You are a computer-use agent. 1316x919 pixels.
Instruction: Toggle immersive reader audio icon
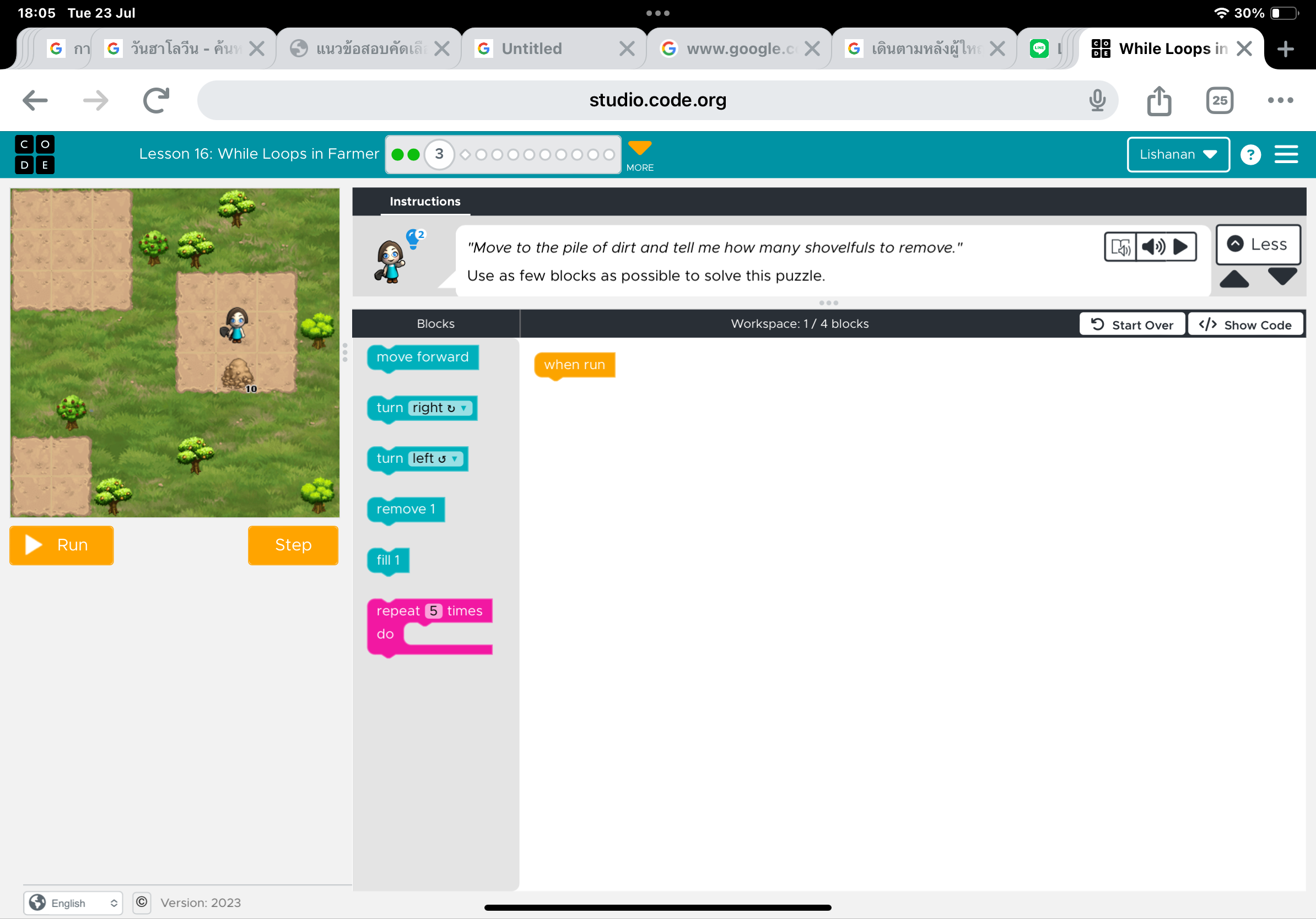1120,247
